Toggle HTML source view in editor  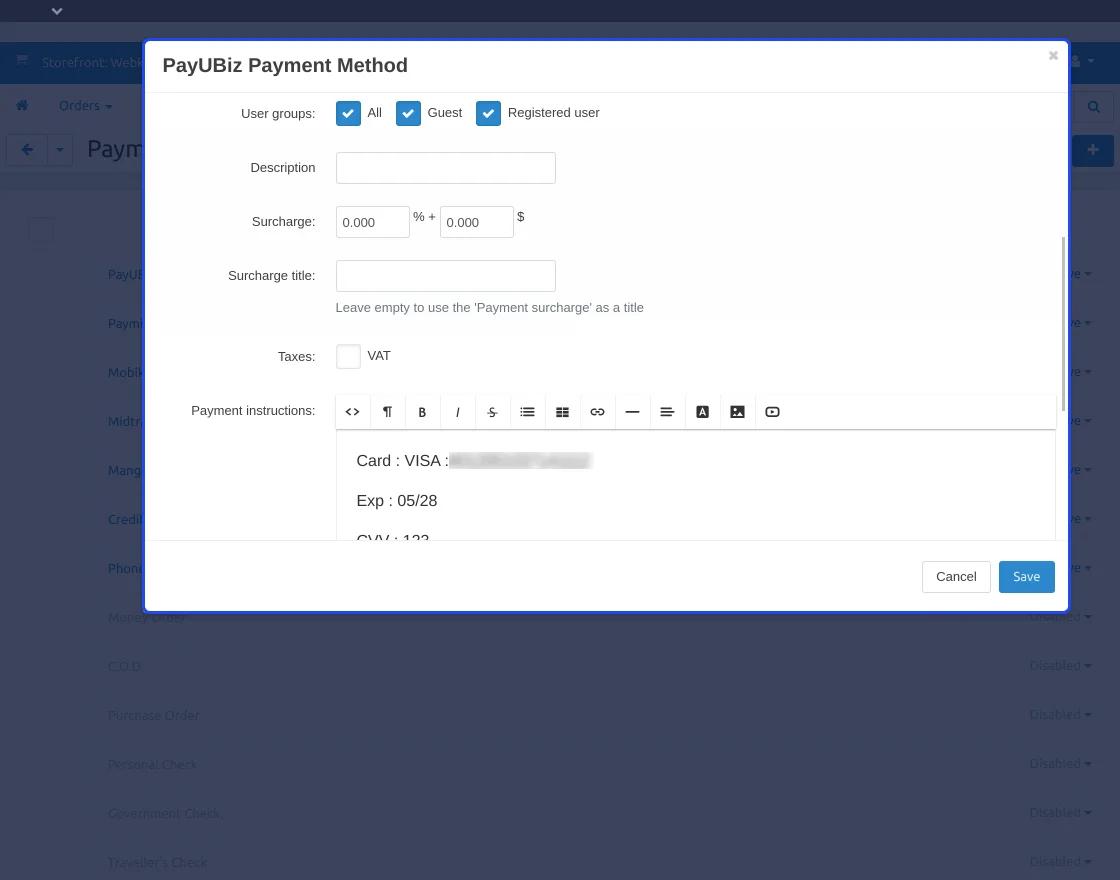tap(352, 412)
